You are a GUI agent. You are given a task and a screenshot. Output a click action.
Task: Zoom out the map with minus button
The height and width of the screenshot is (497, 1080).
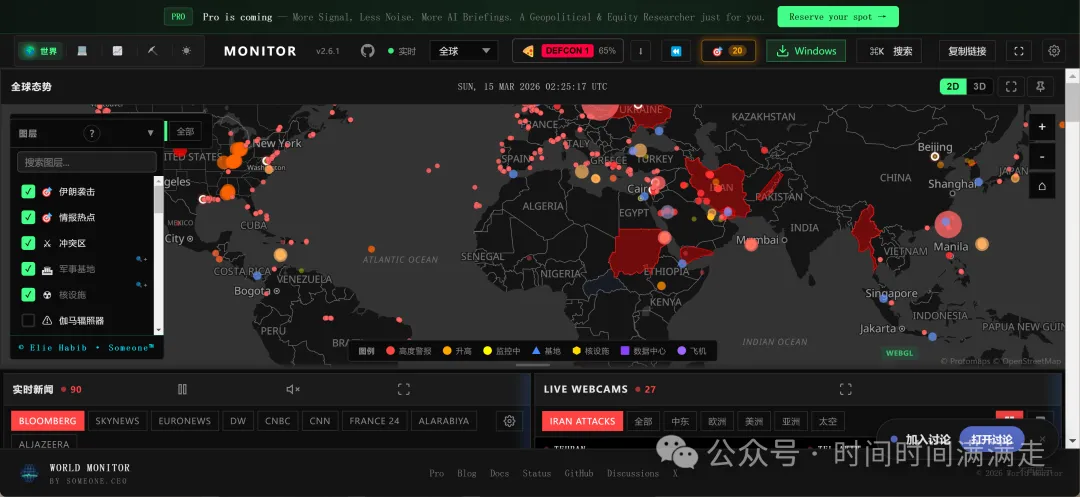(1042, 156)
